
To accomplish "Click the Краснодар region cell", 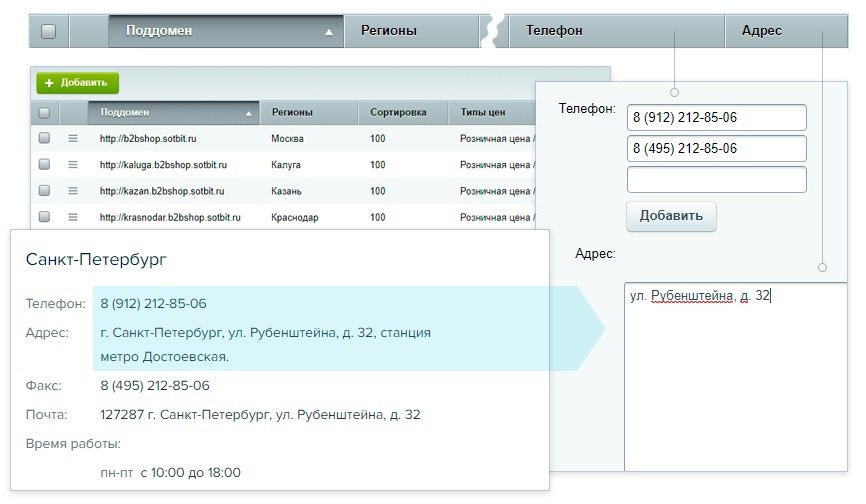I will [x=294, y=217].
